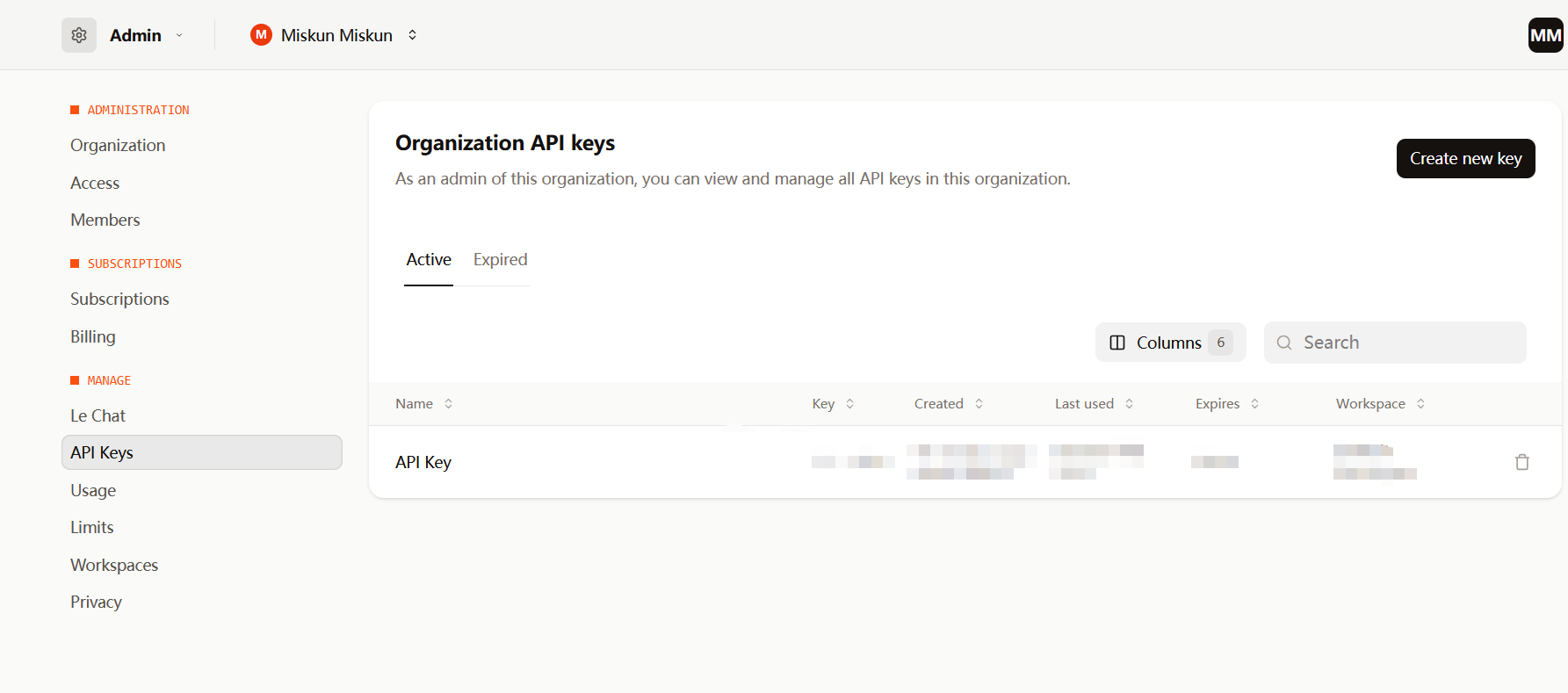Viewport: 1568px width, 693px height.
Task: Create a new API key
Action: pyautogui.click(x=1465, y=158)
